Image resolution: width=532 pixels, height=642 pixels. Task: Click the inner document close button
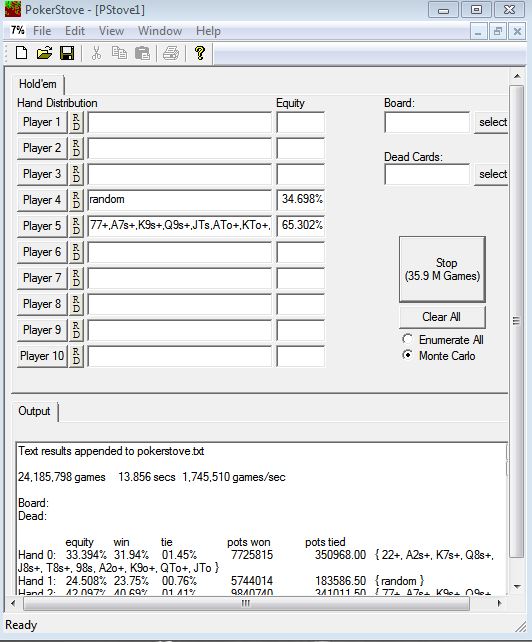517,31
